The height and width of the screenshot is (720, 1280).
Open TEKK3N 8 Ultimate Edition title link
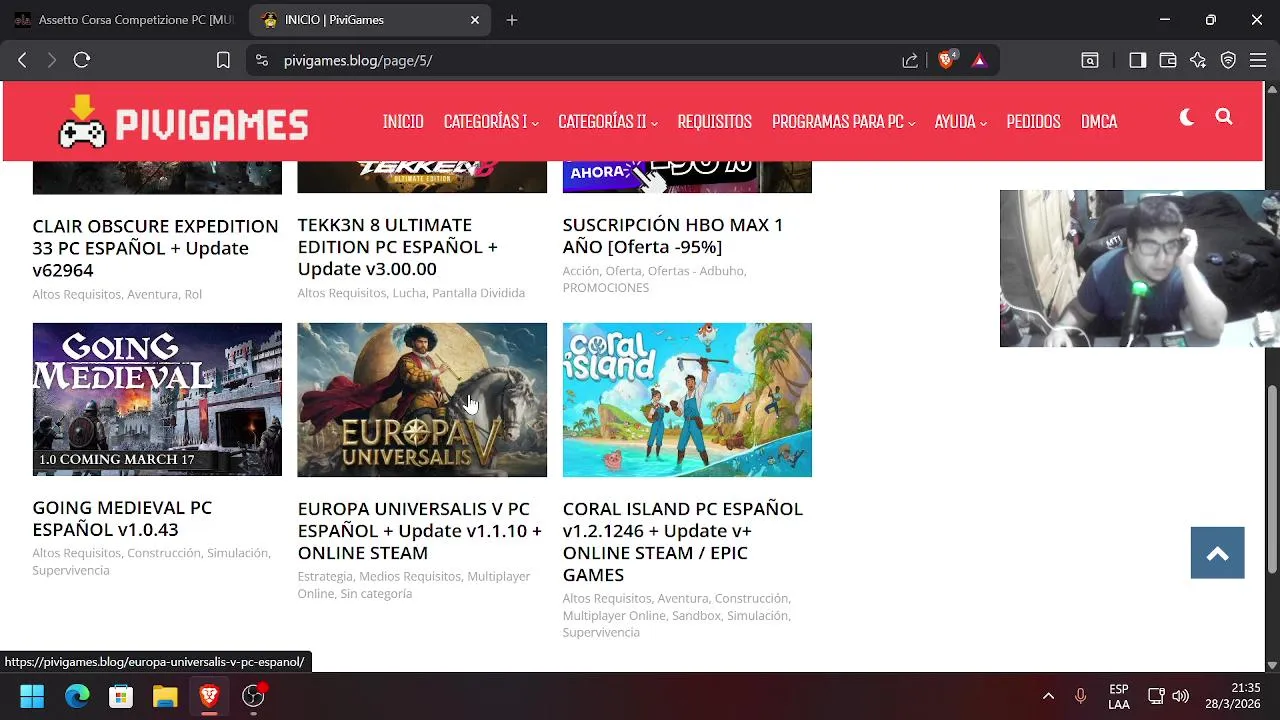[x=397, y=247]
